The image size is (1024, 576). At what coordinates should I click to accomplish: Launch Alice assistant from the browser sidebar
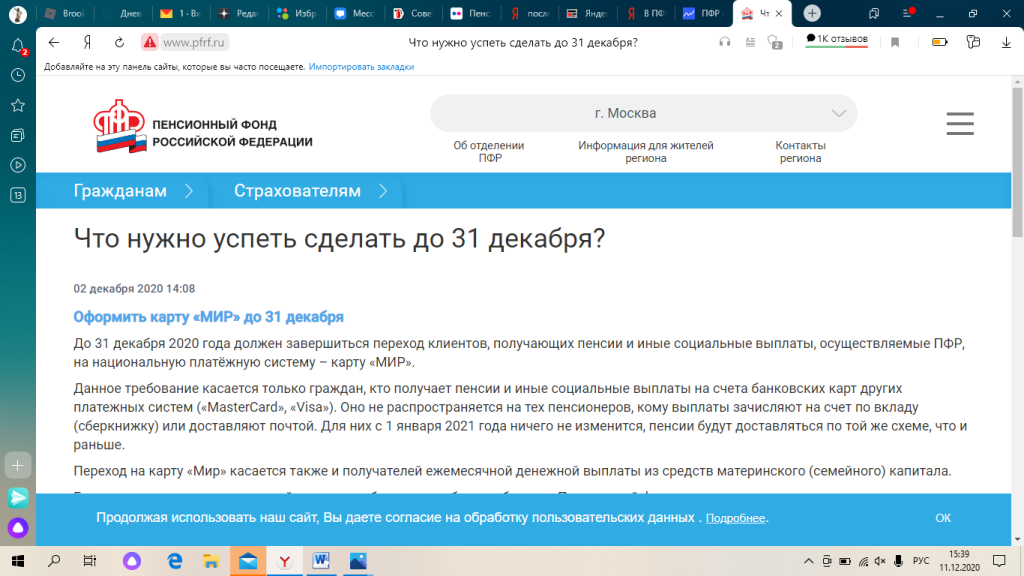18,527
